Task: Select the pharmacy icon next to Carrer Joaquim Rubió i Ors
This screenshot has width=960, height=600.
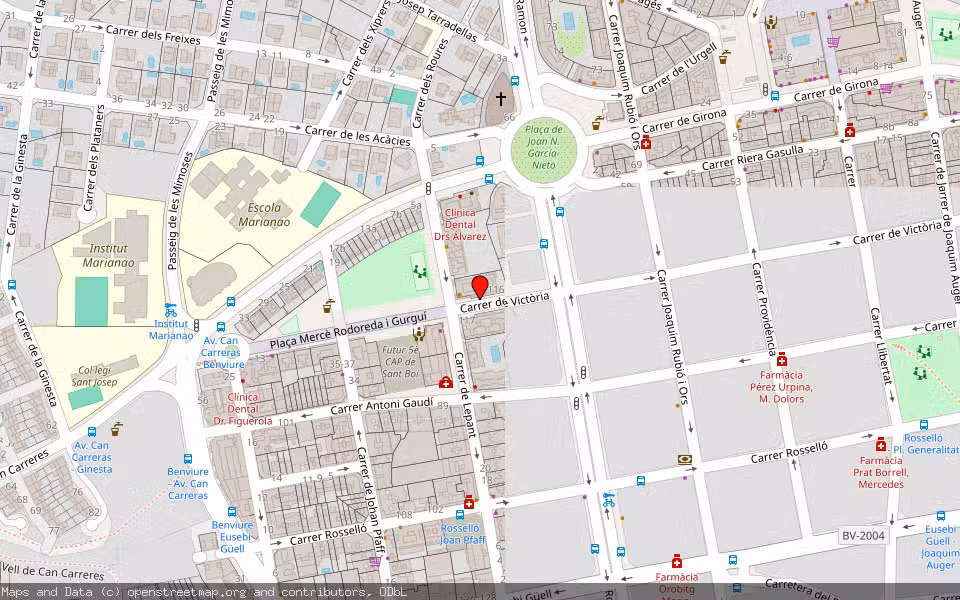Action: (x=645, y=143)
